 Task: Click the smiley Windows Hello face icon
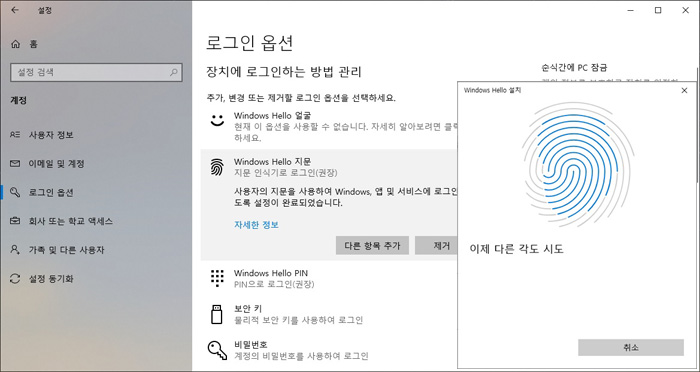click(217, 120)
